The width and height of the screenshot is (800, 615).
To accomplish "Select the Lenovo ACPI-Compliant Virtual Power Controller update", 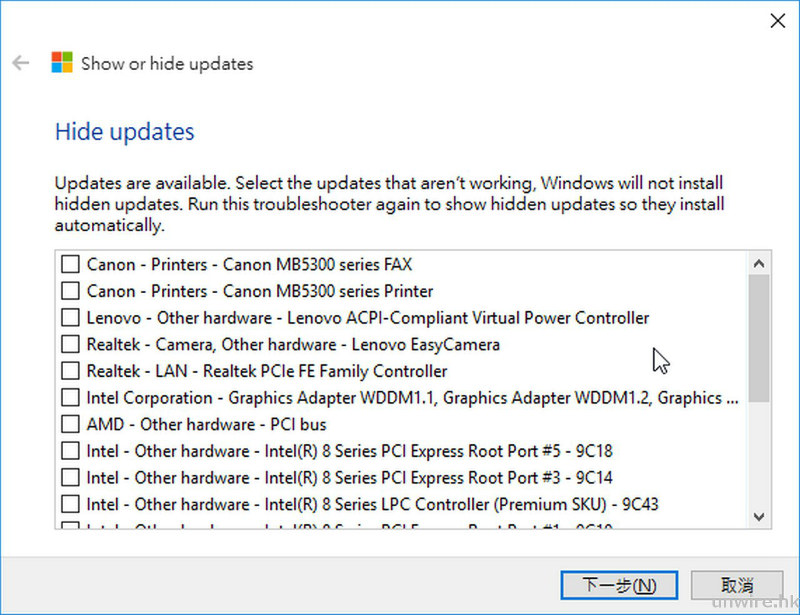I will click(69, 318).
